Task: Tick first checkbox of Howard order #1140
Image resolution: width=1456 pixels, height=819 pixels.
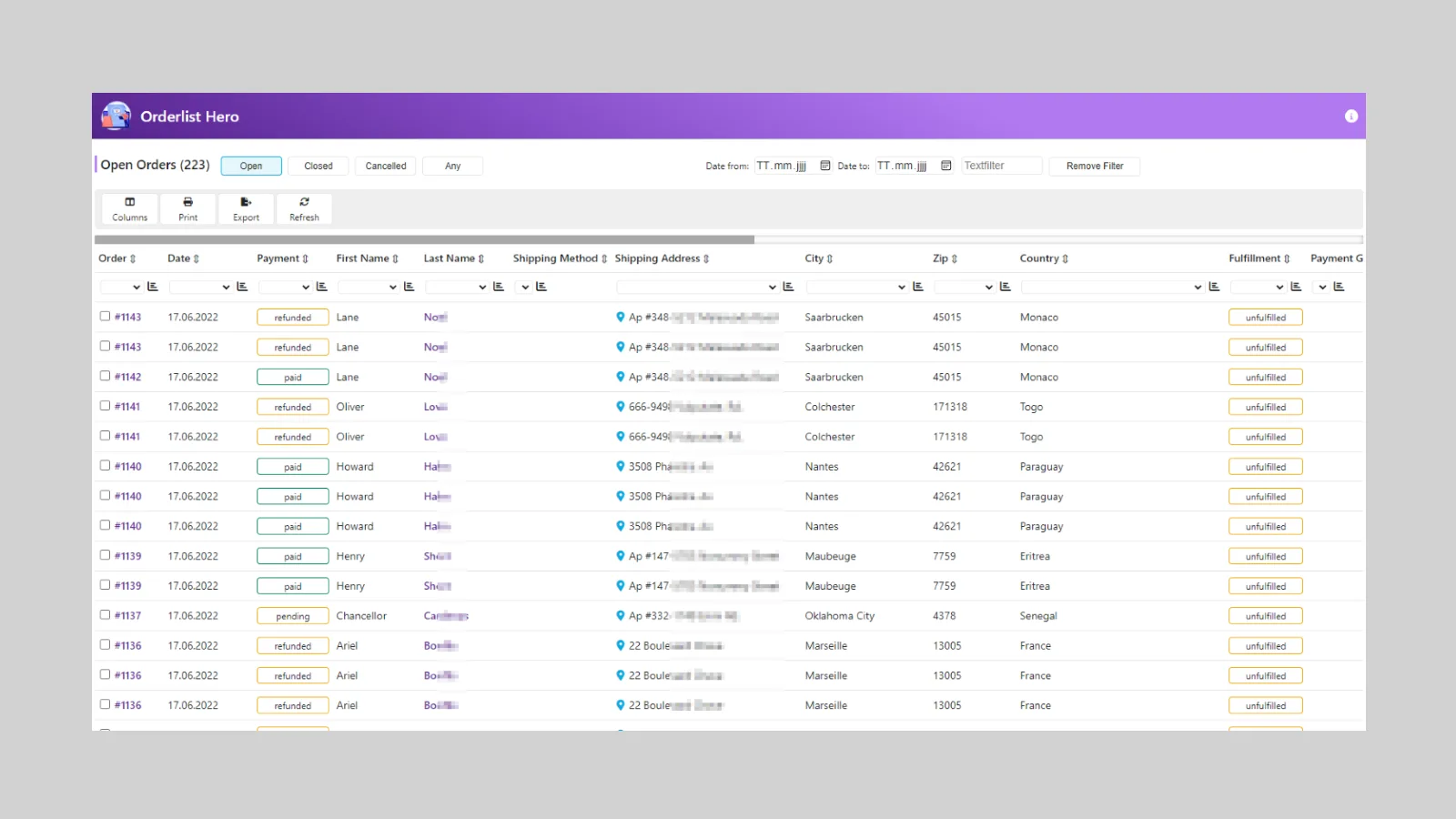Action: pos(105,466)
